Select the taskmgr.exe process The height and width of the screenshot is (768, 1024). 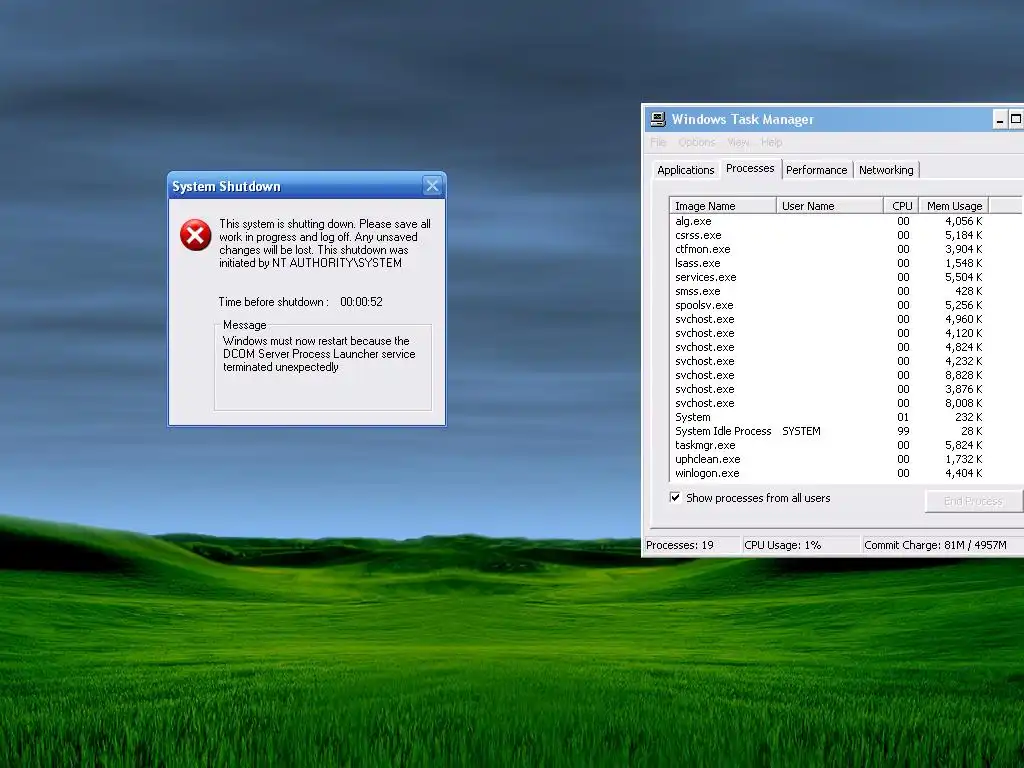(x=829, y=445)
